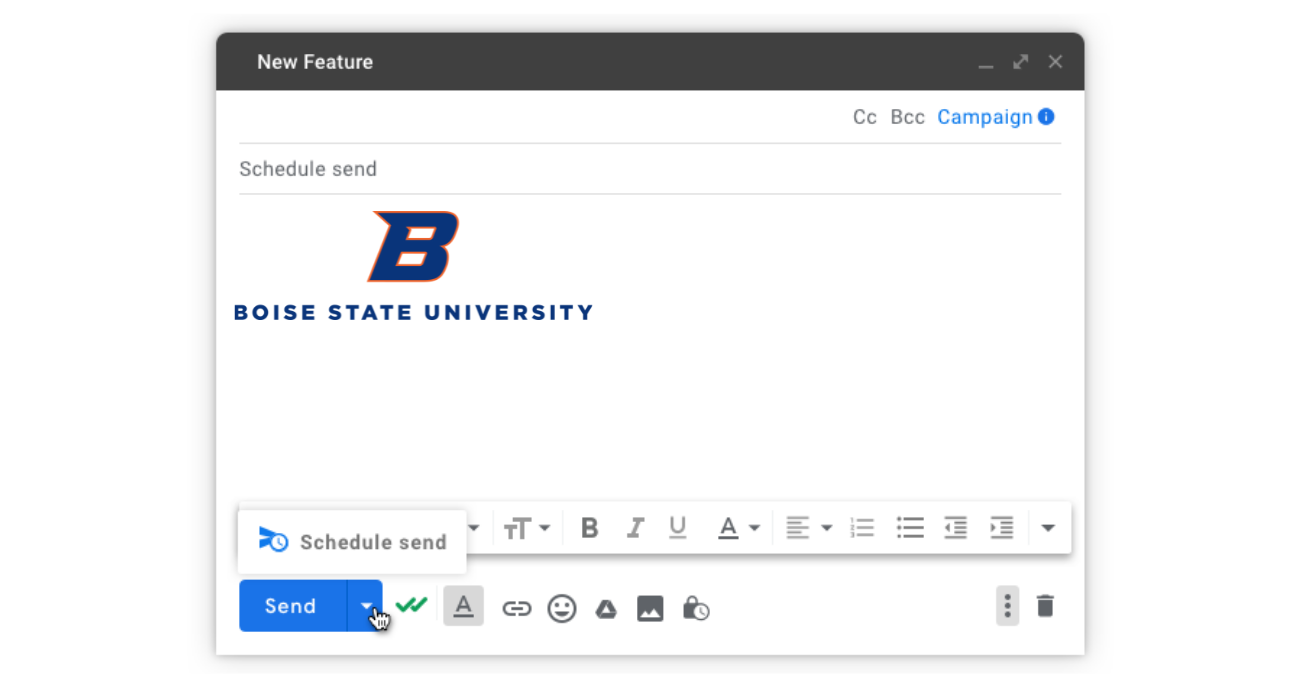Choose Schedule send from the popup
Image resolution: width=1300 pixels, height=687 pixels.
(353, 541)
